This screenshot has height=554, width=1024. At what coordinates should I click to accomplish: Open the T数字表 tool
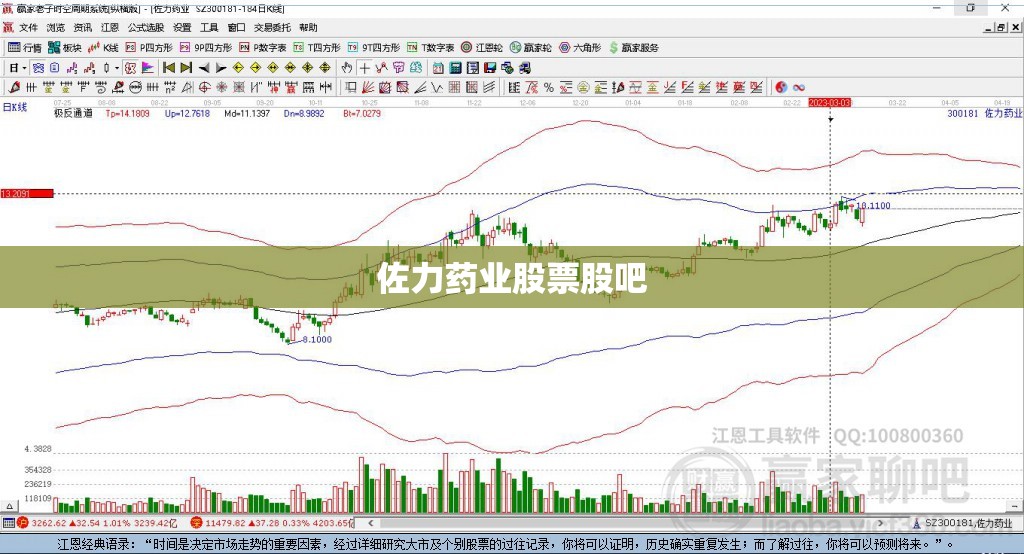coord(430,48)
